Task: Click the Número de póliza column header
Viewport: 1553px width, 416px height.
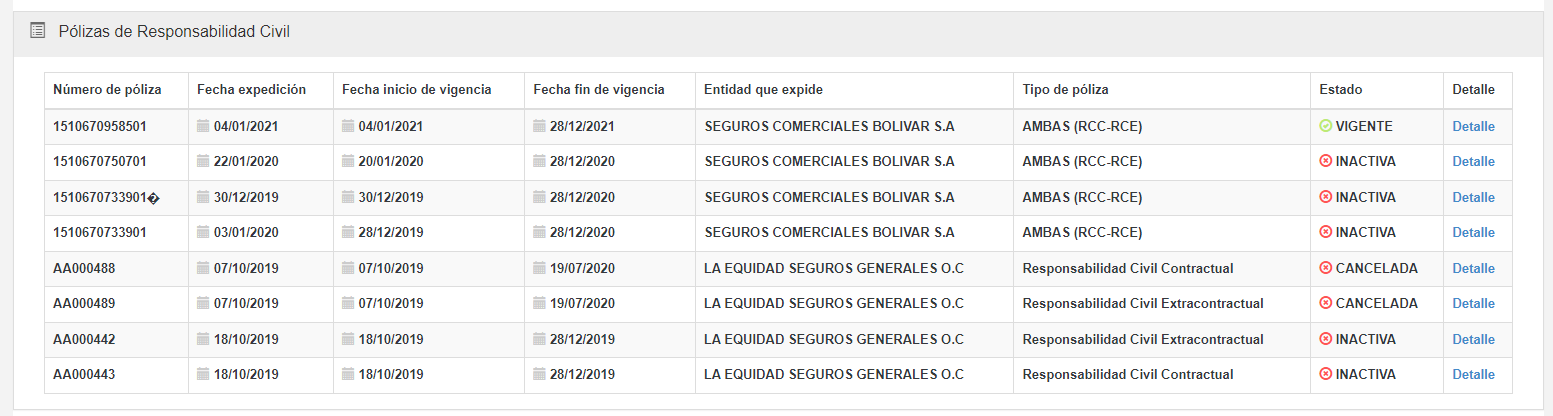Action: (x=107, y=90)
